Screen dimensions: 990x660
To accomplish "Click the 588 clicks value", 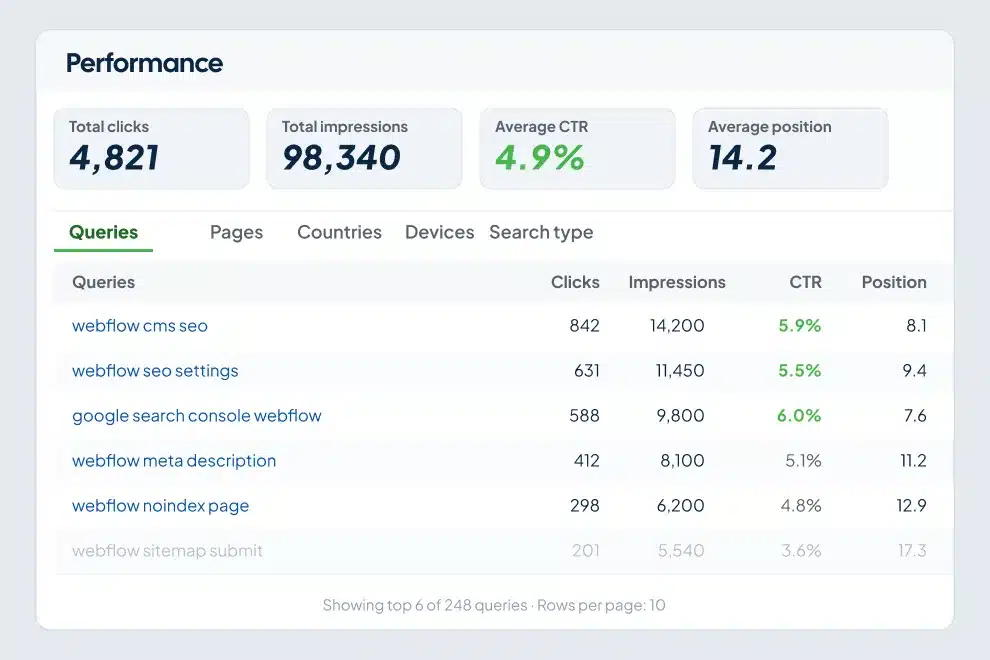I will coord(584,416).
